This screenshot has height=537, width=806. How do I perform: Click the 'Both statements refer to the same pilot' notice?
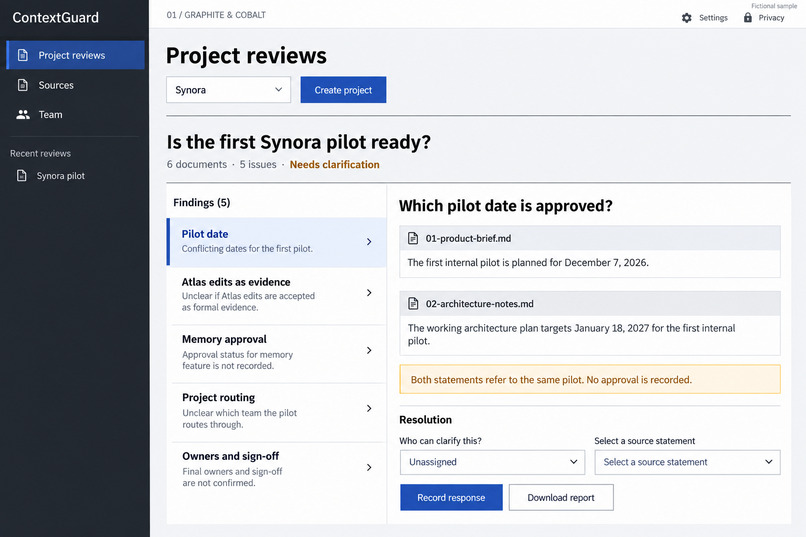[x=590, y=379]
